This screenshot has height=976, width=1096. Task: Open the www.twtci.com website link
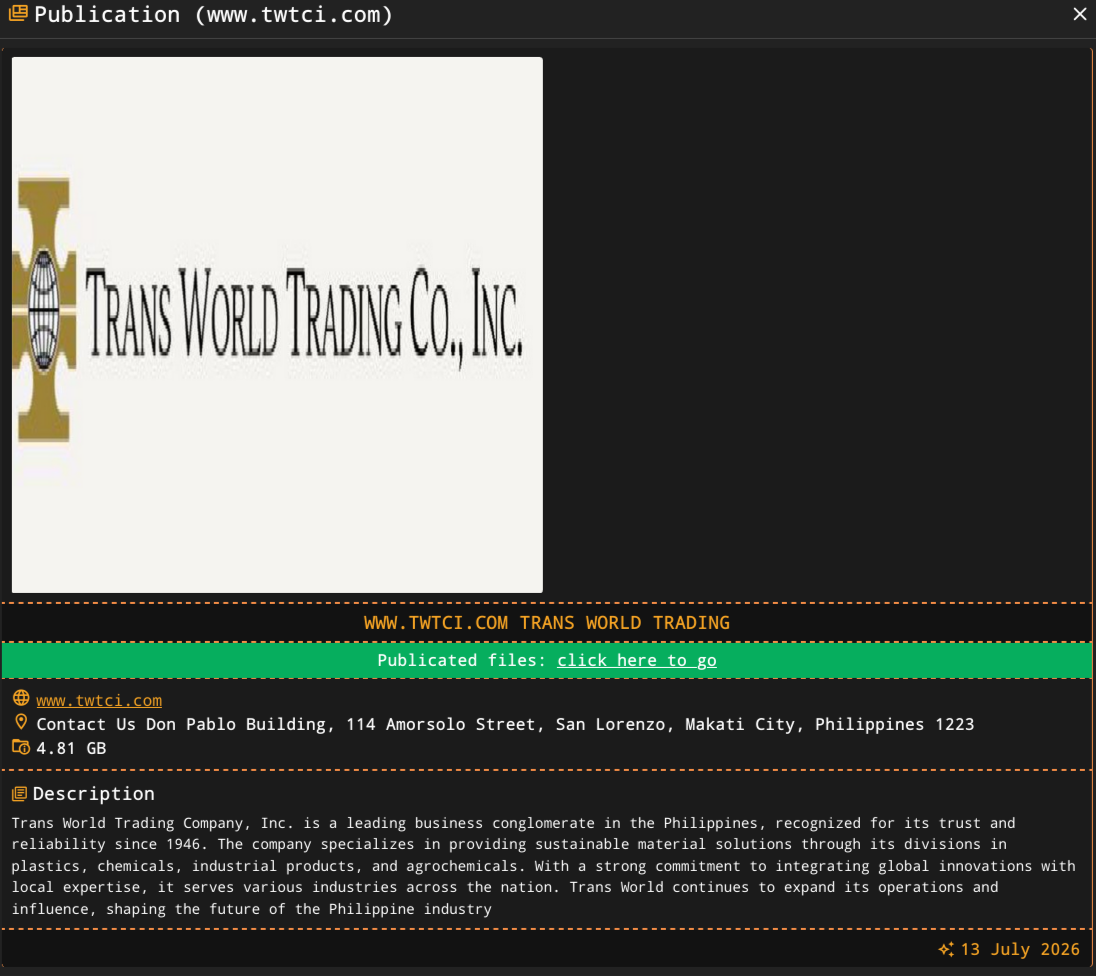point(99,700)
